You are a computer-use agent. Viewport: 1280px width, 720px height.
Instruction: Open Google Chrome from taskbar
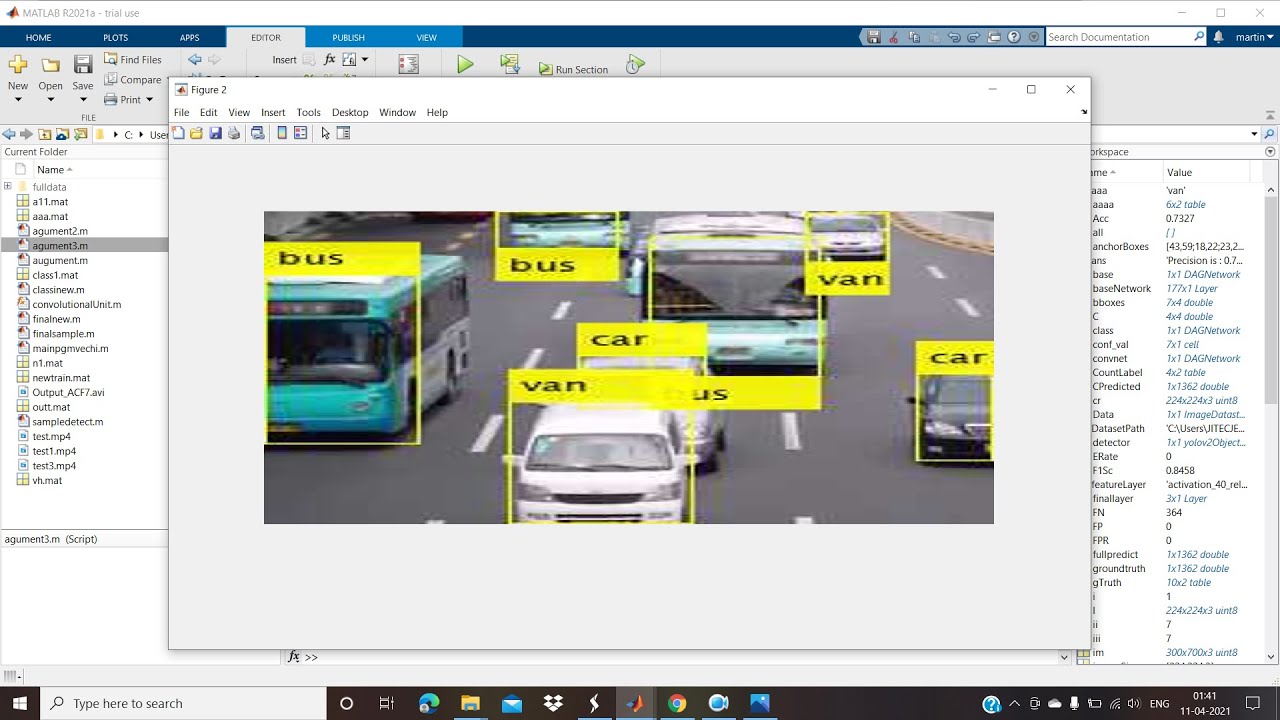tap(677, 703)
